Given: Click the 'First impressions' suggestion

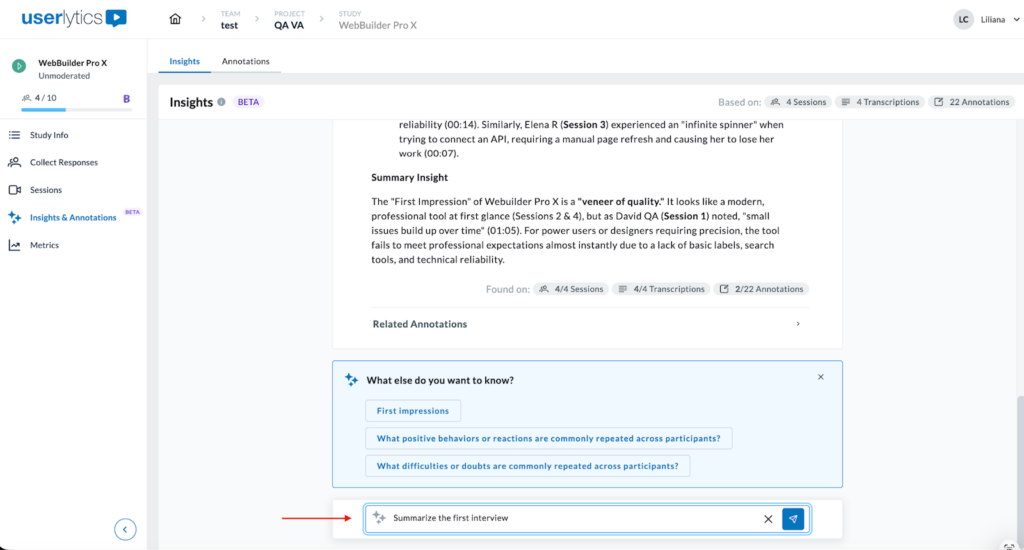Looking at the screenshot, I should click(413, 411).
